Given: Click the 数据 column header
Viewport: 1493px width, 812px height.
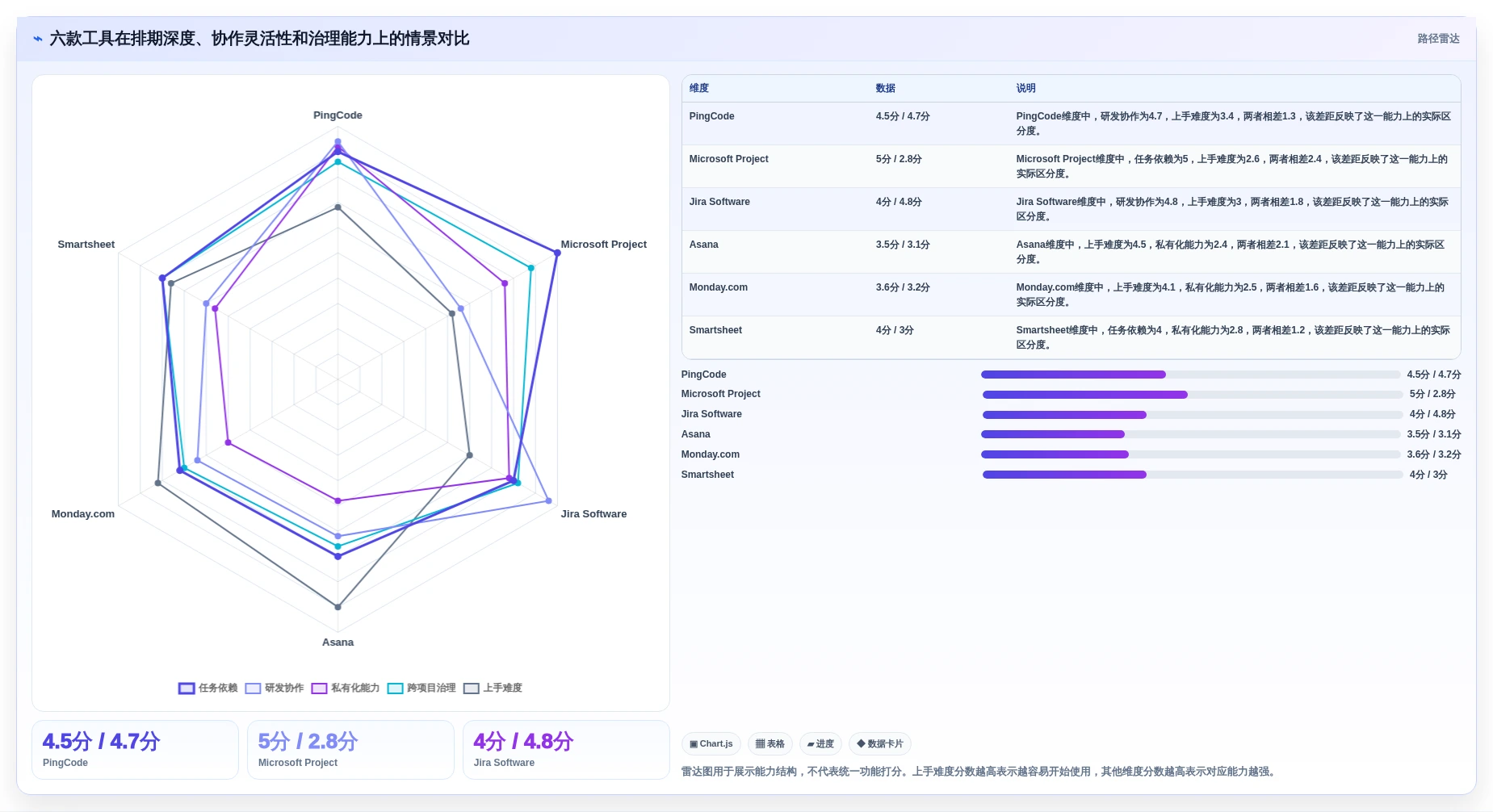Looking at the screenshot, I should point(886,89).
